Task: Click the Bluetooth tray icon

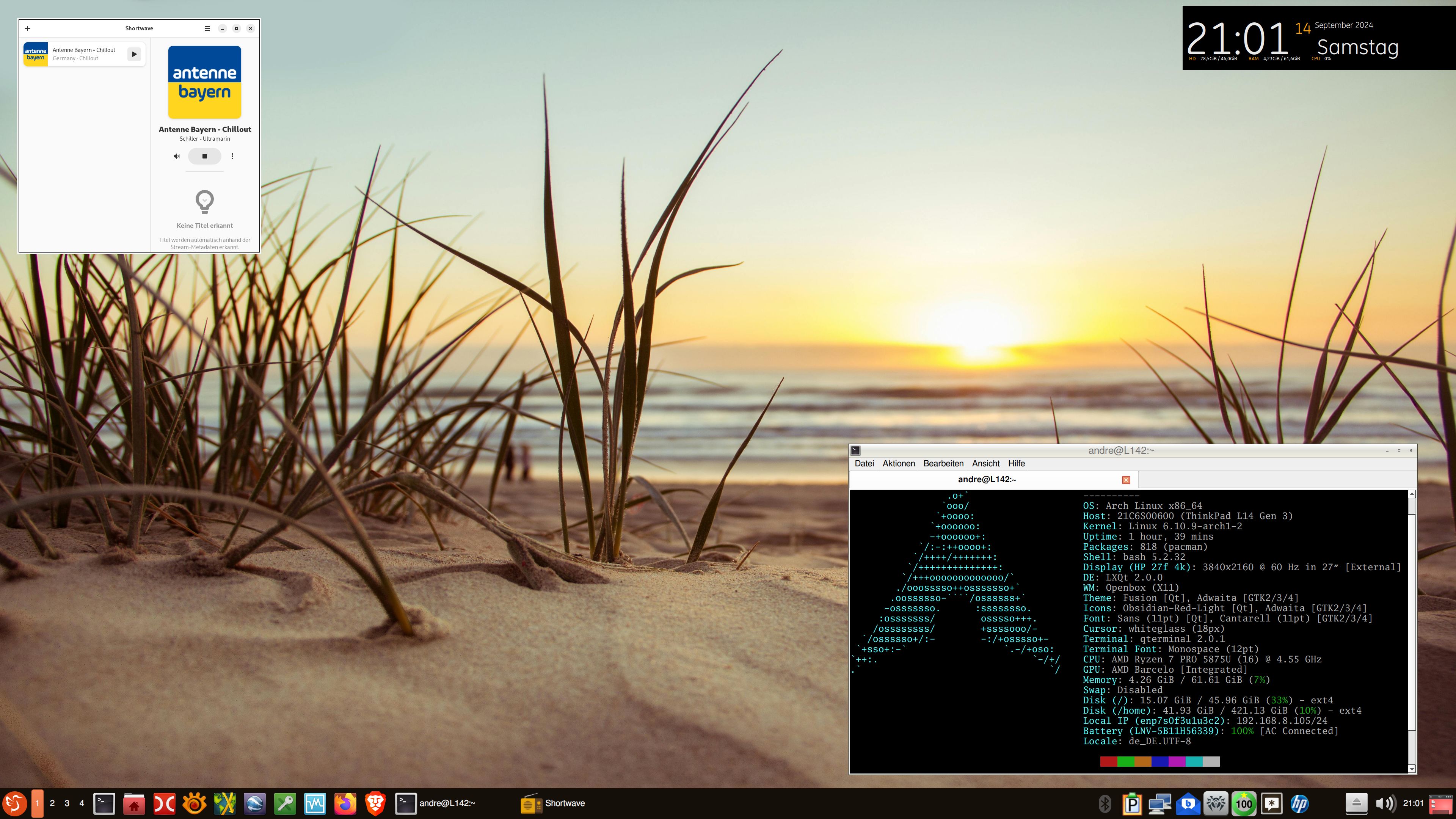Action: click(1105, 803)
